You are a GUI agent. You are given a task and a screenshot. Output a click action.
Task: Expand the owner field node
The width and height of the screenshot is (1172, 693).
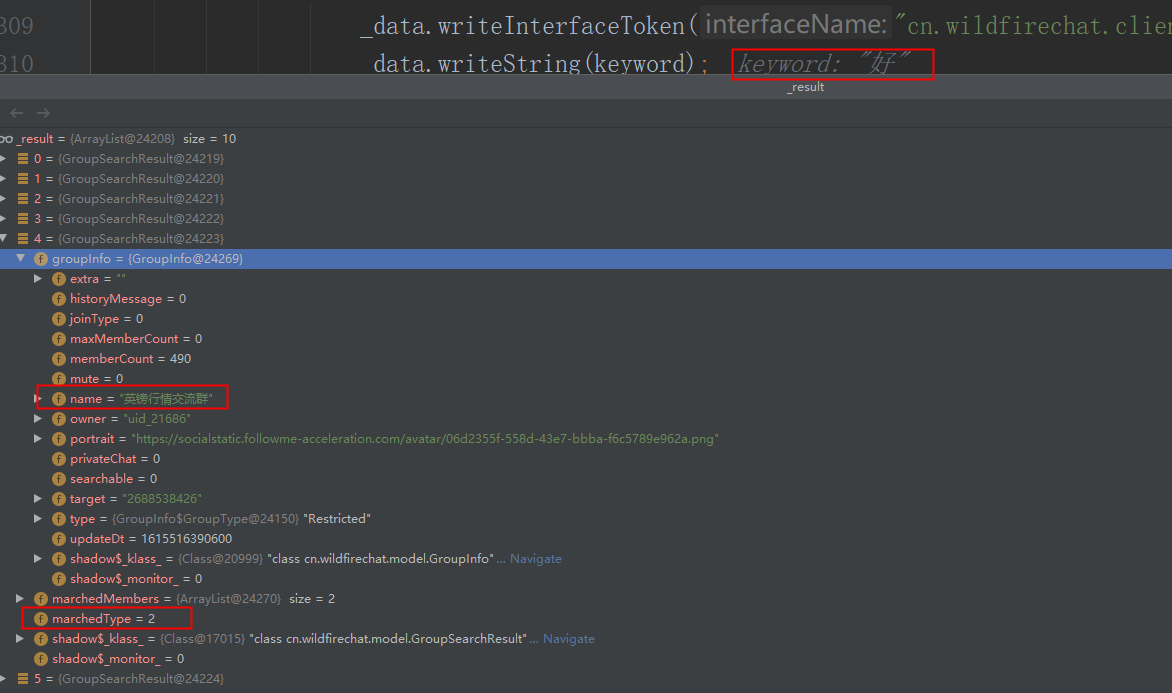coord(38,418)
